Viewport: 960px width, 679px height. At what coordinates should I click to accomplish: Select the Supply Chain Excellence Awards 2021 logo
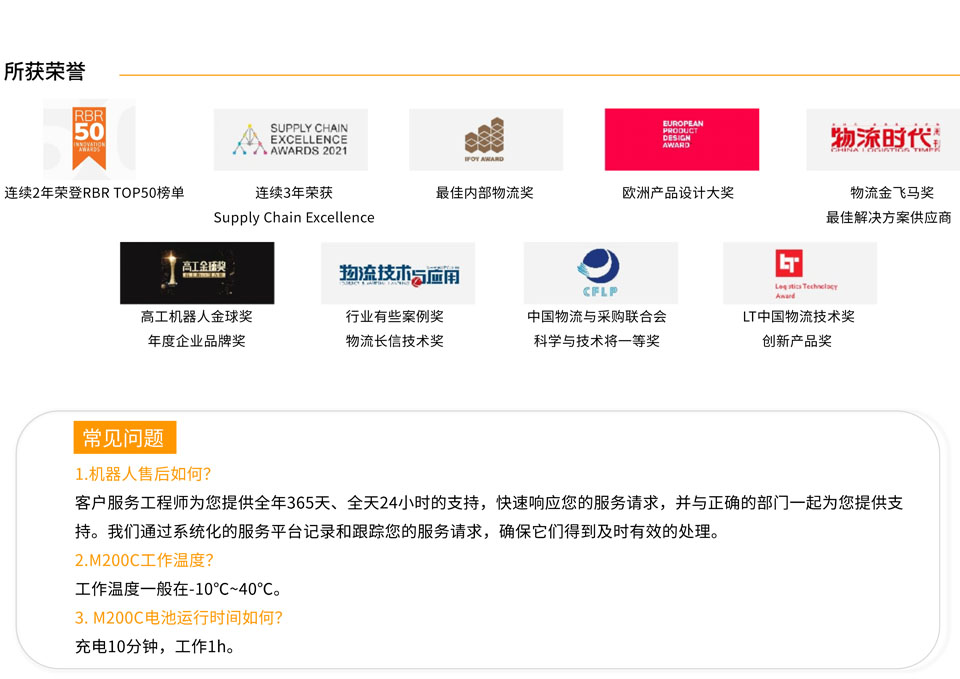pos(290,140)
